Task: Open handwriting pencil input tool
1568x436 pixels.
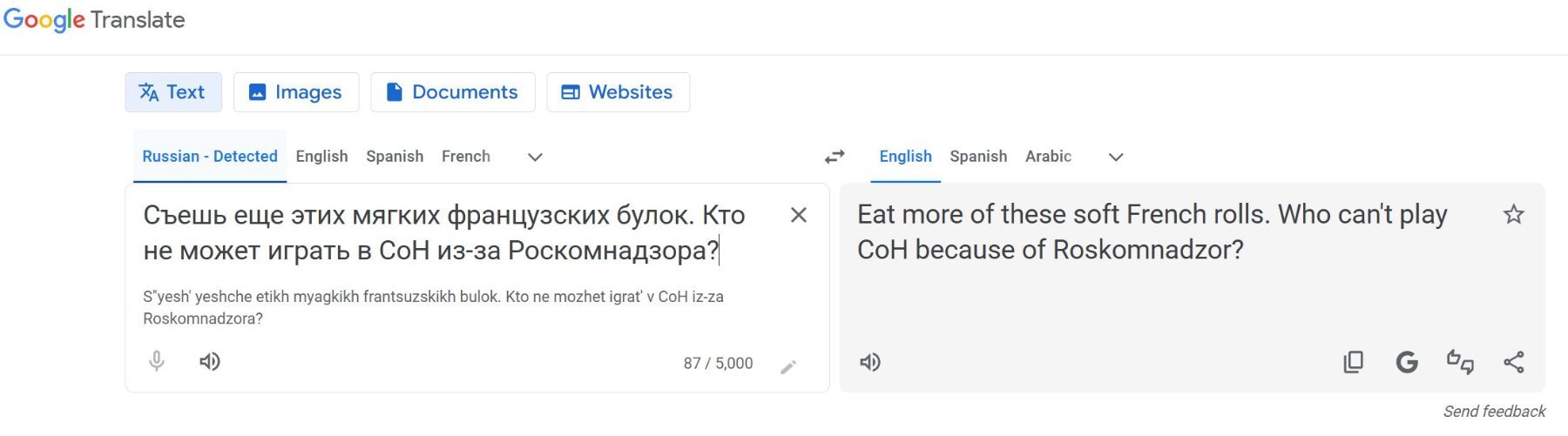Action: tap(788, 366)
